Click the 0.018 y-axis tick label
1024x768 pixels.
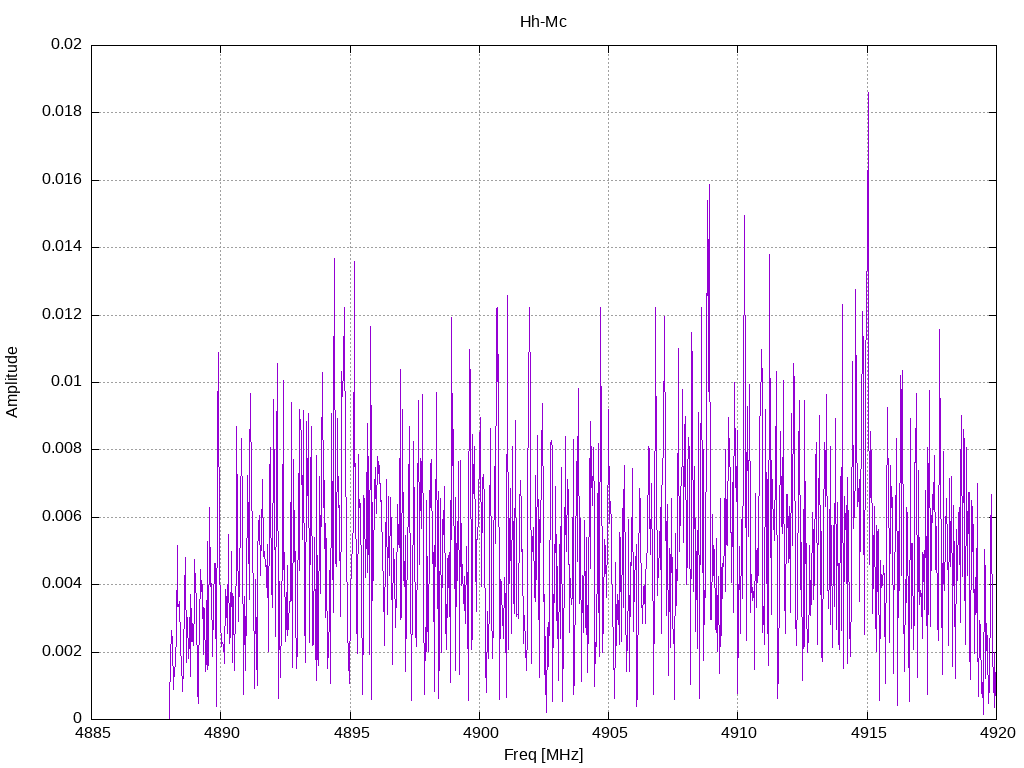pos(62,112)
